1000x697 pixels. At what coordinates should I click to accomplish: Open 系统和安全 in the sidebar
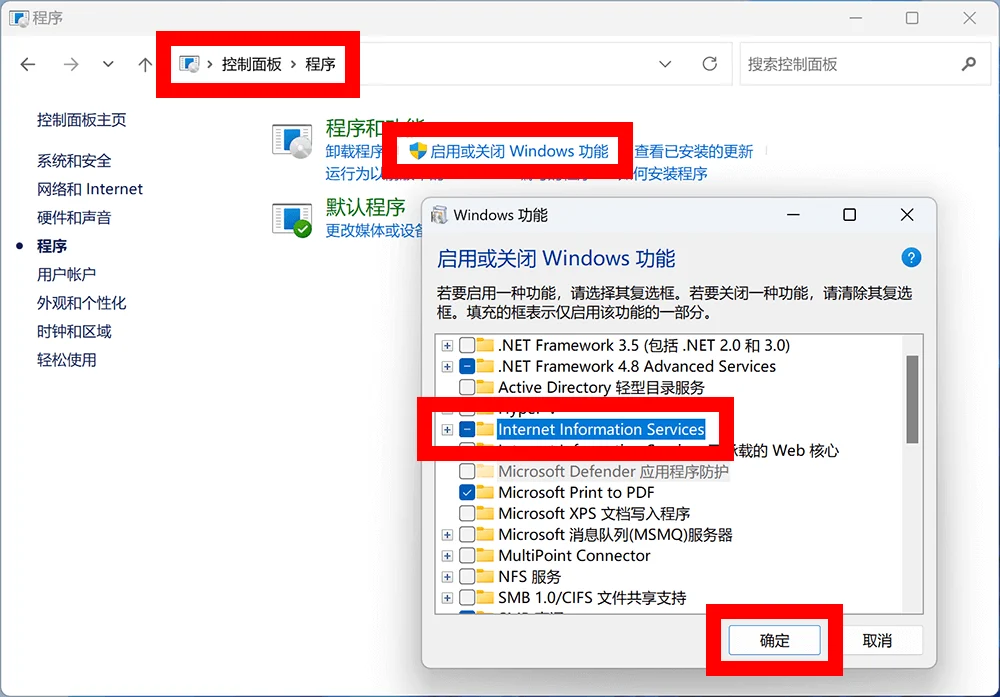click(74, 161)
